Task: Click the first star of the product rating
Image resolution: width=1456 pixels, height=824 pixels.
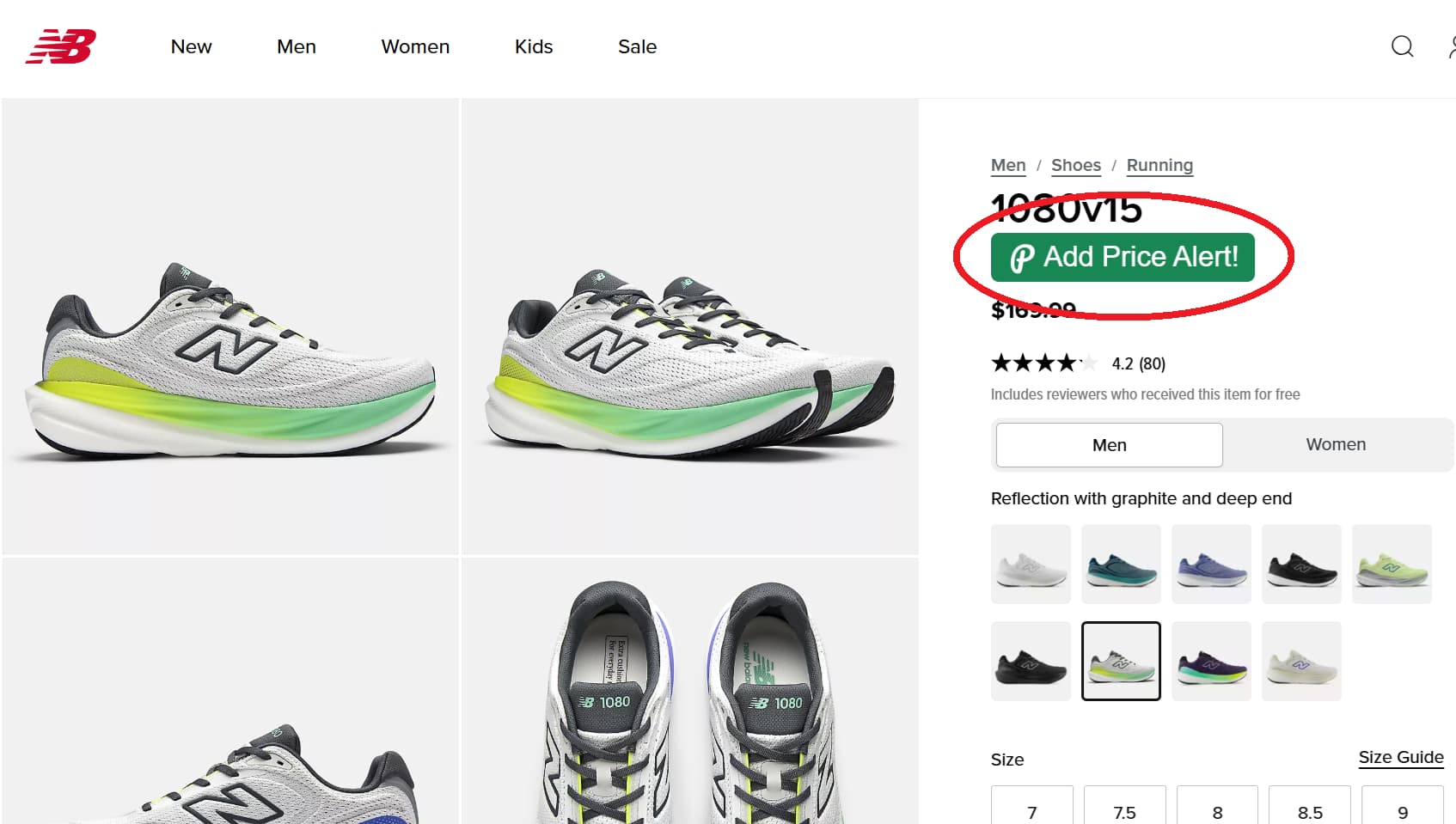Action: click(x=1000, y=363)
